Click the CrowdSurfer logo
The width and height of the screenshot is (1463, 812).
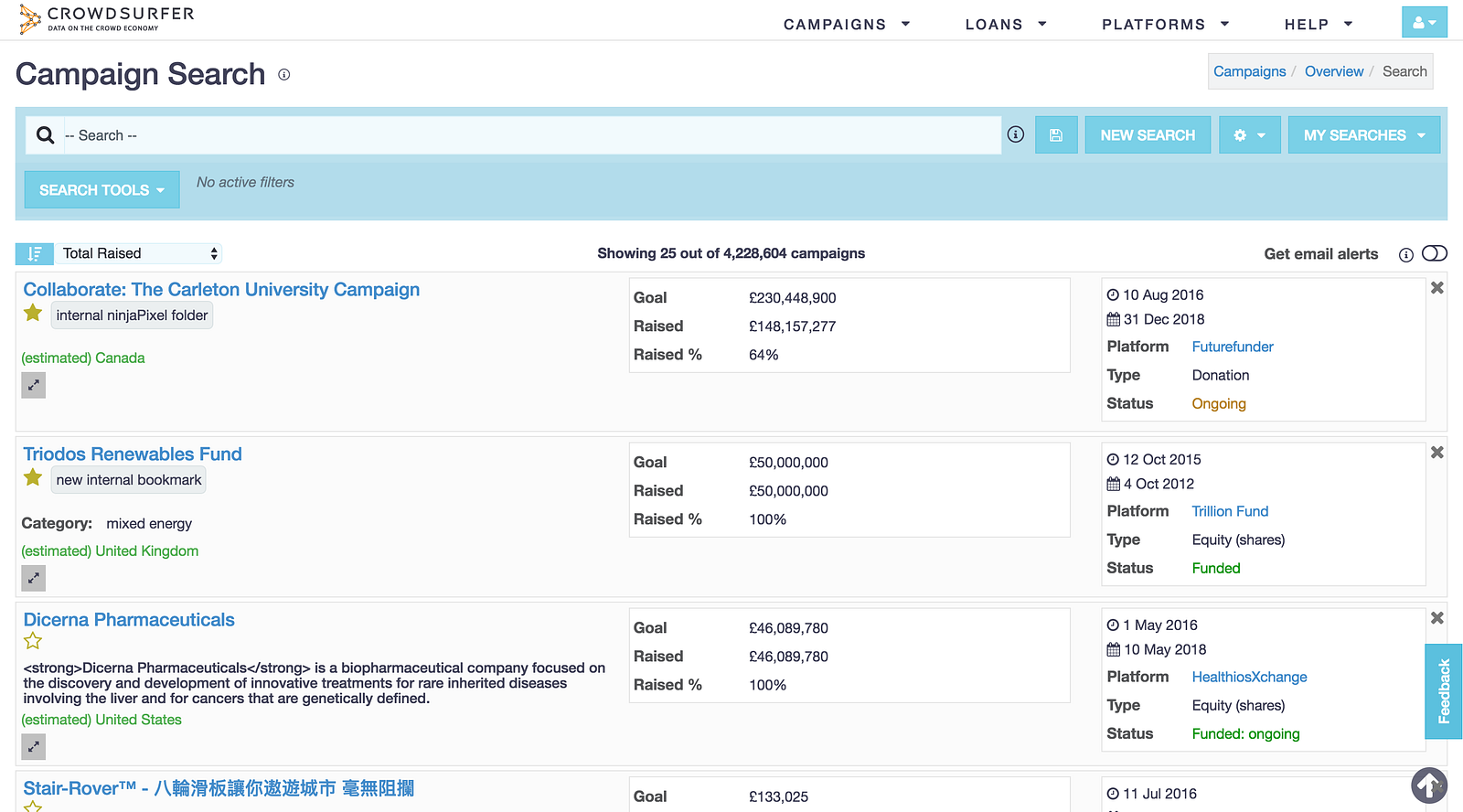[107, 19]
